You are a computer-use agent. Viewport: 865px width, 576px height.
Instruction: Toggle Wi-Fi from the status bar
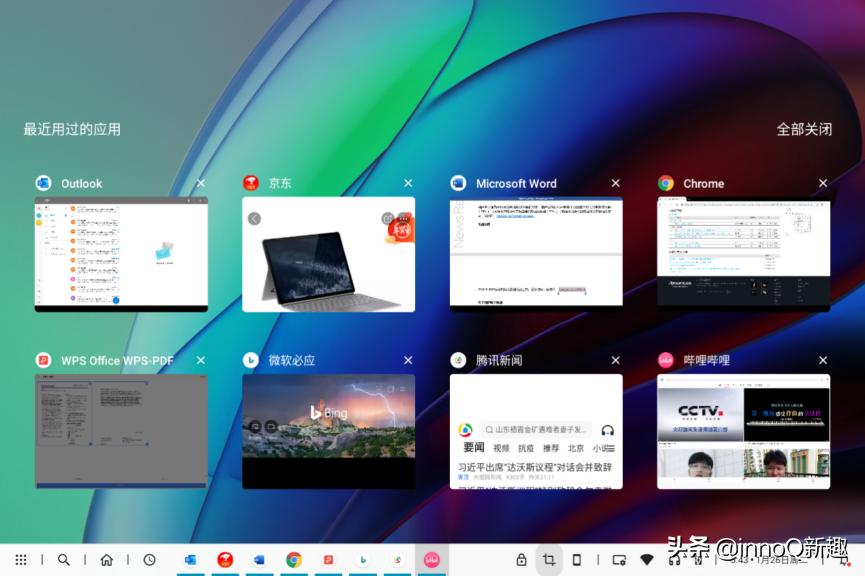point(645,559)
